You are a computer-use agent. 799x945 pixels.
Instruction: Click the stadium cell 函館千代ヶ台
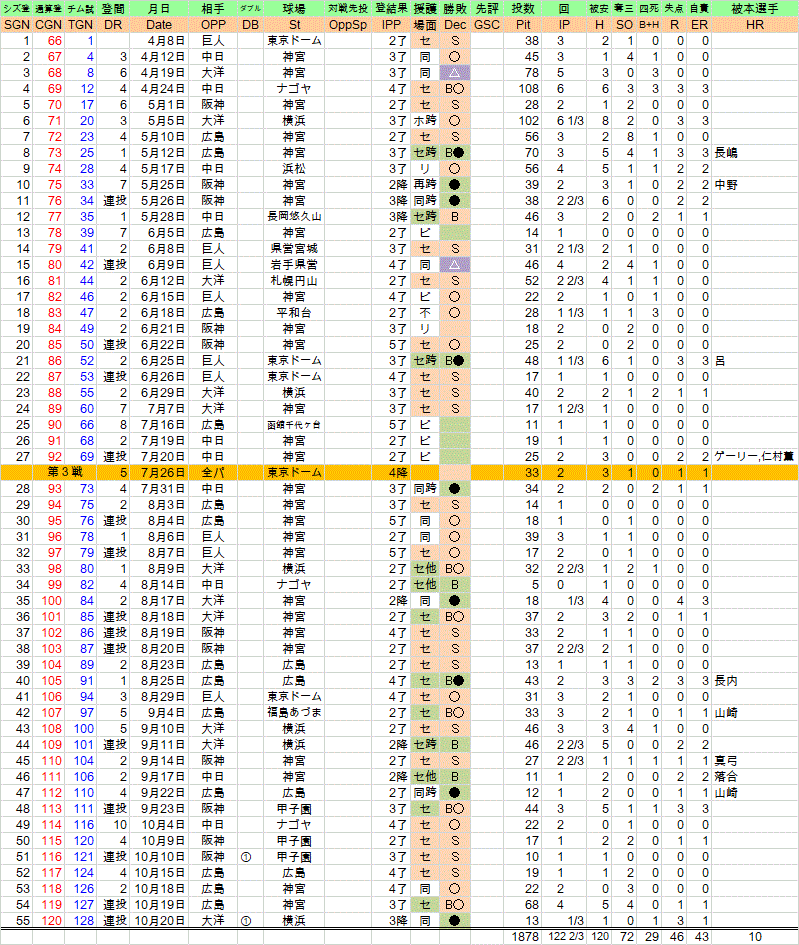294,424
